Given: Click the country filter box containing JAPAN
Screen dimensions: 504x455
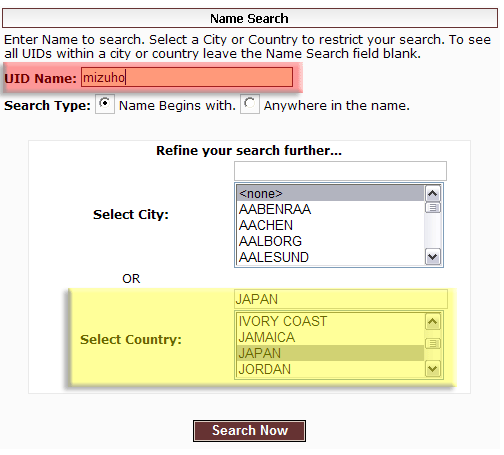Looking at the screenshot, I should [341, 299].
